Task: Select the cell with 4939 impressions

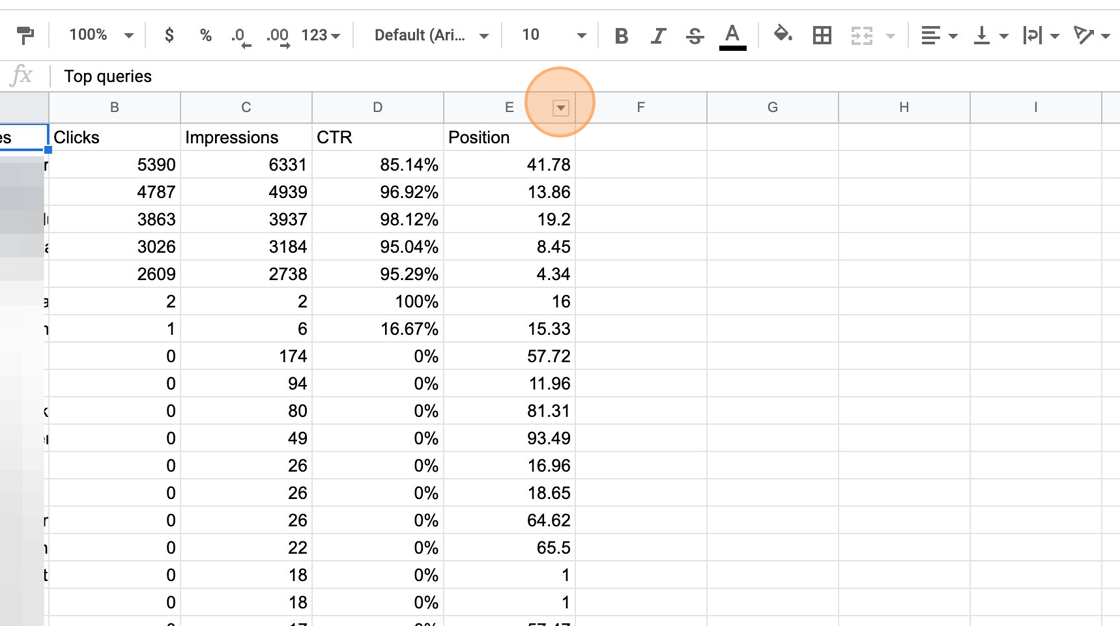Action: [x=246, y=192]
